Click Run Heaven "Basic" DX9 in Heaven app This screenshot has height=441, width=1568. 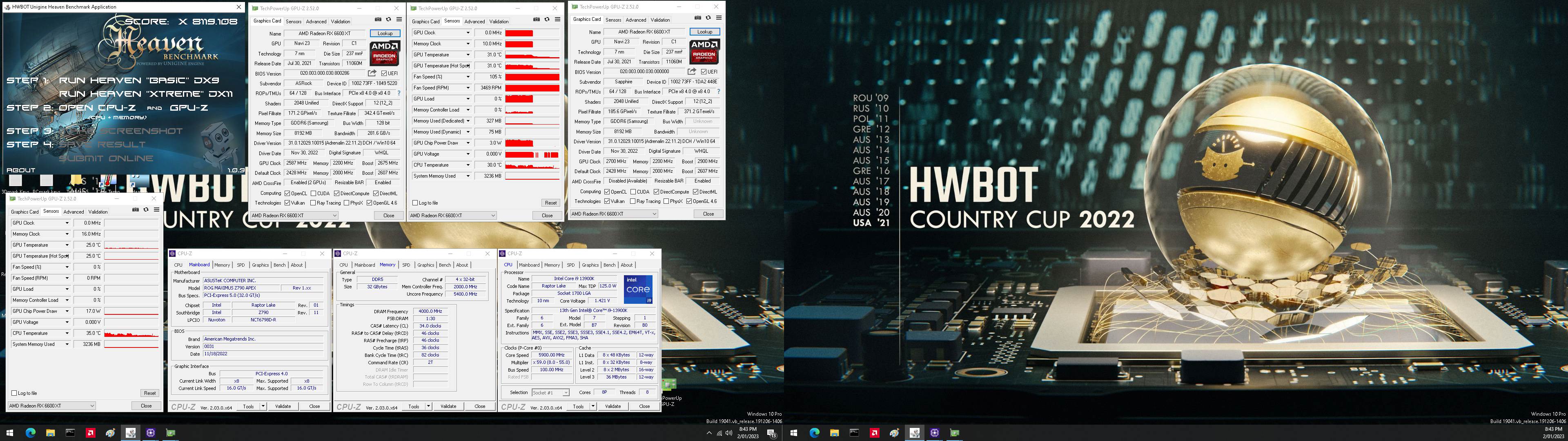pos(139,80)
